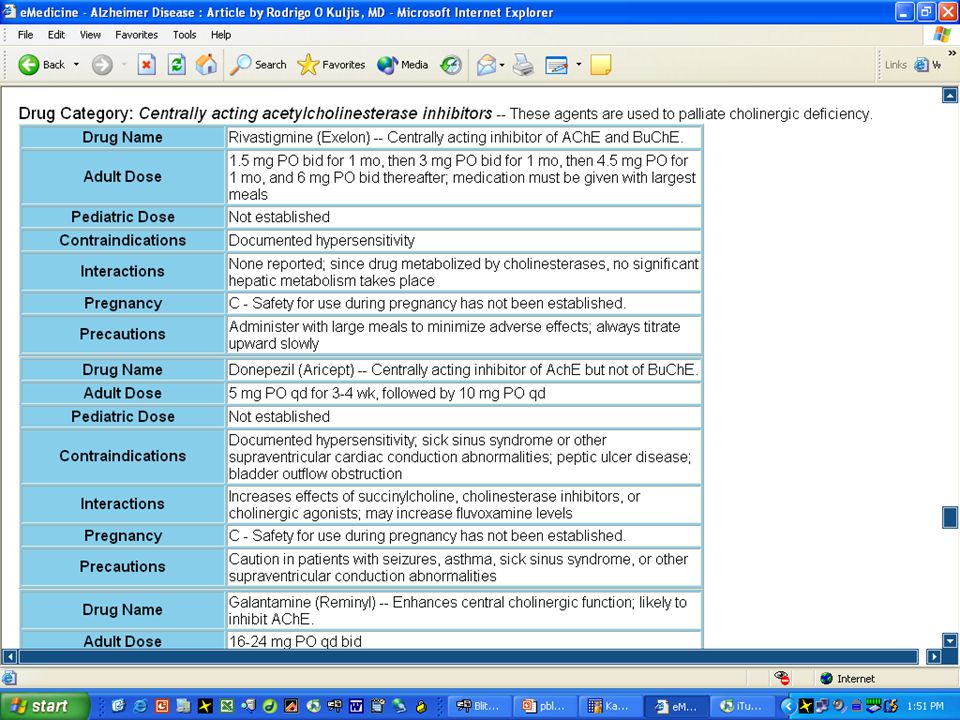Open the Tools menu
The width and height of the screenshot is (960, 720).
click(x=184, y=35)
